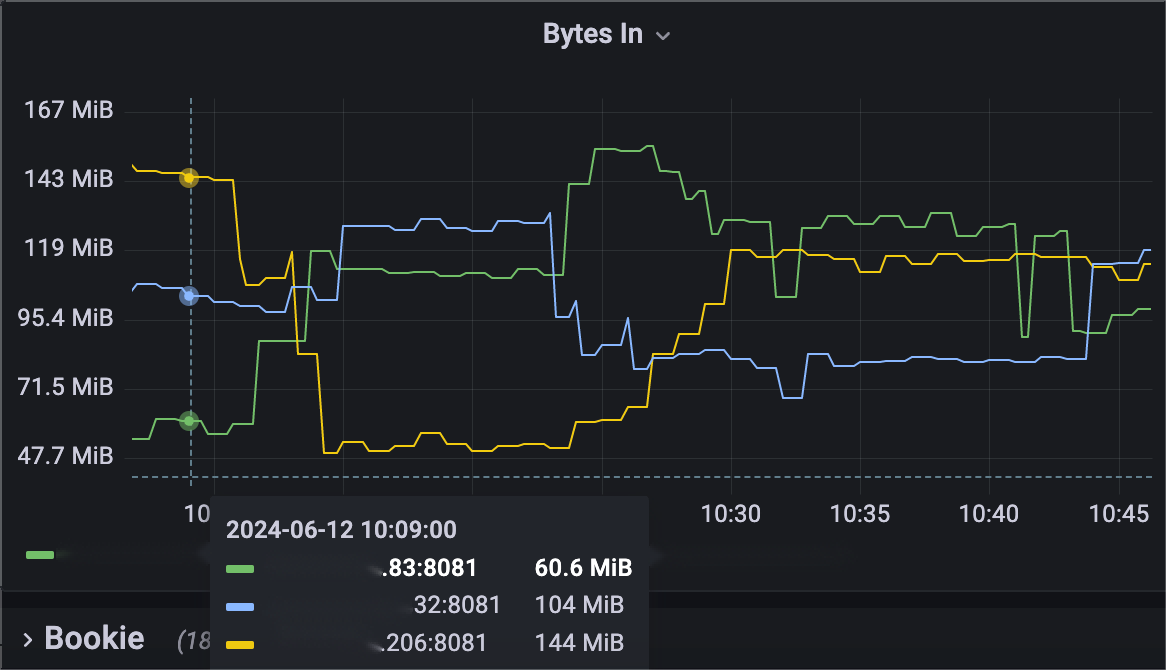Click green swatch beside .83:8081 in tooltip
This screenshot has width=1166, height=670.
(240, 569)
